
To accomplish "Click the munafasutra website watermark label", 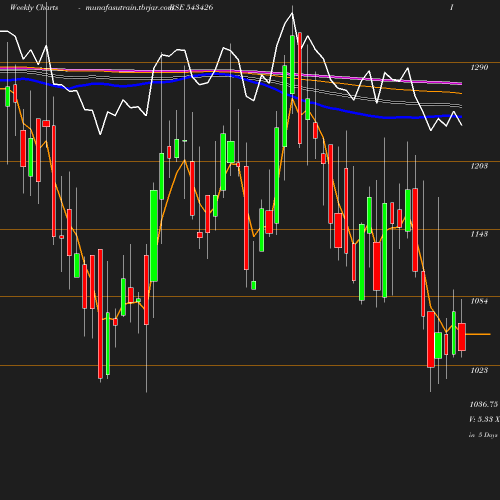I will click(x=129, y=8).
